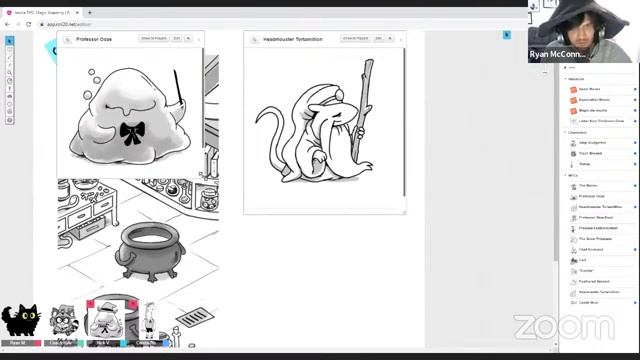Click the journal sidebar vertical scrollbar
Screen dimensions: 640x360
(x=556, y=163)
